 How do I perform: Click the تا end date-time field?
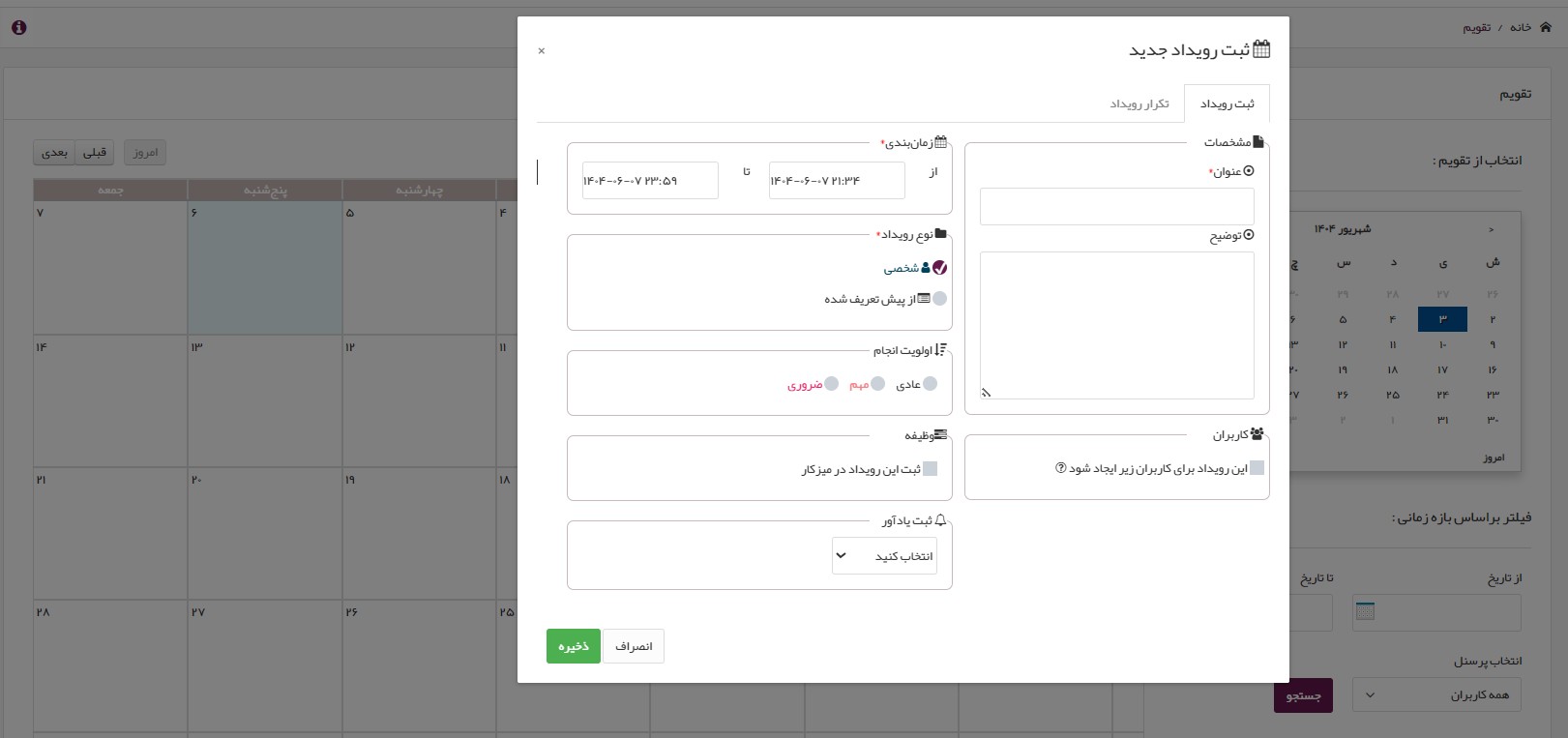(650, 181)
